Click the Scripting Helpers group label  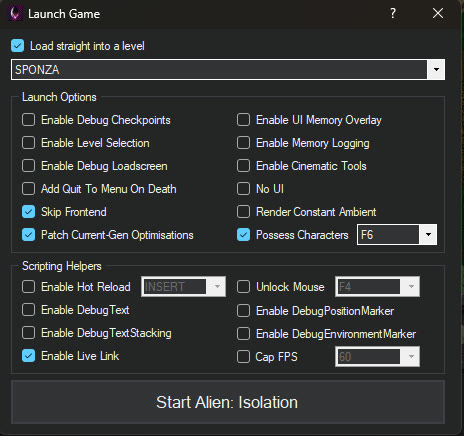pos(62,266)
